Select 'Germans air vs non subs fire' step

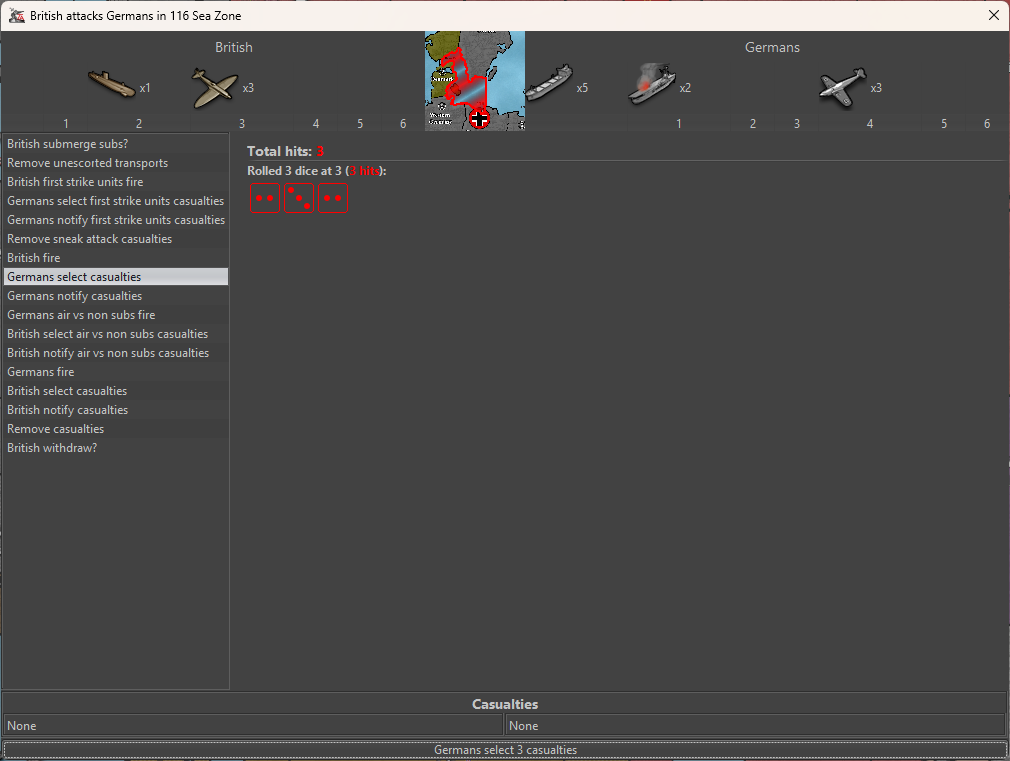(x=81, y=315)
